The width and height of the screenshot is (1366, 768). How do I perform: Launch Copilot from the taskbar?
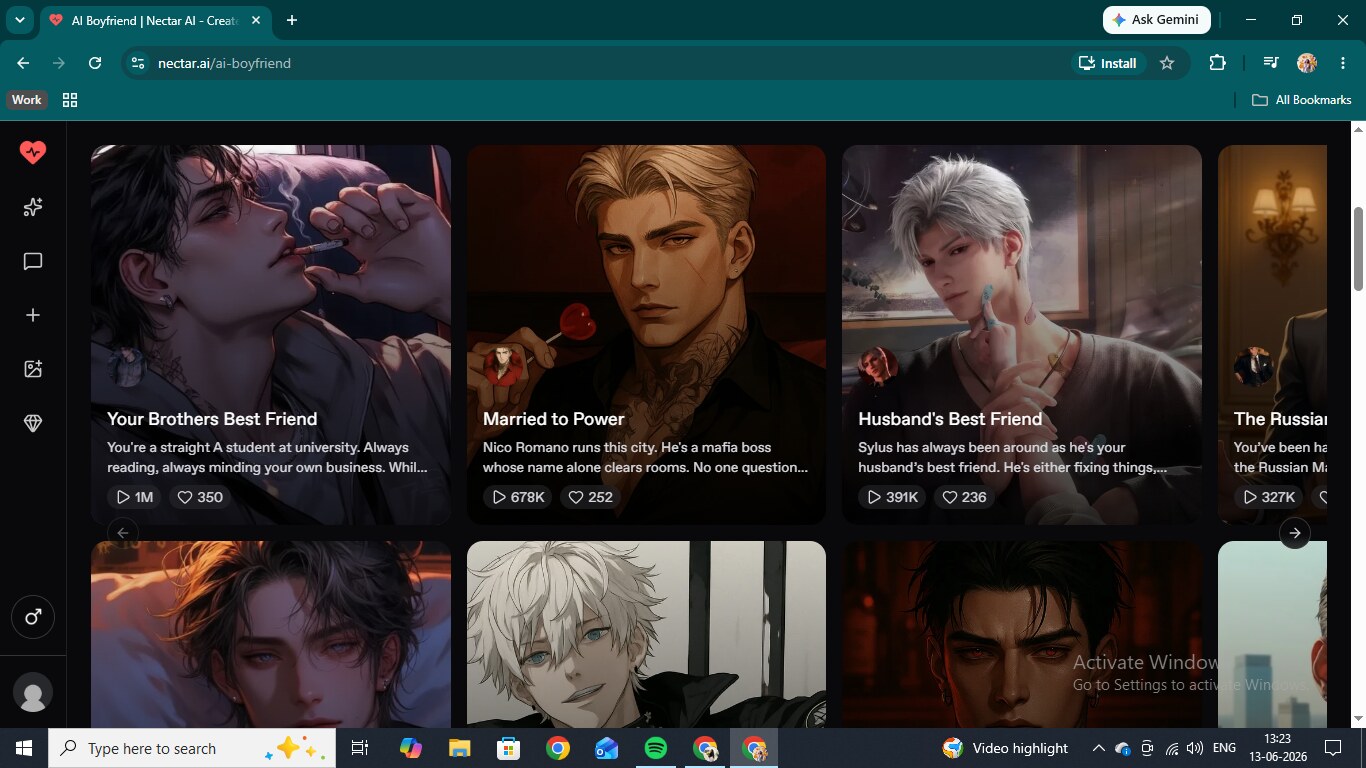410,748
